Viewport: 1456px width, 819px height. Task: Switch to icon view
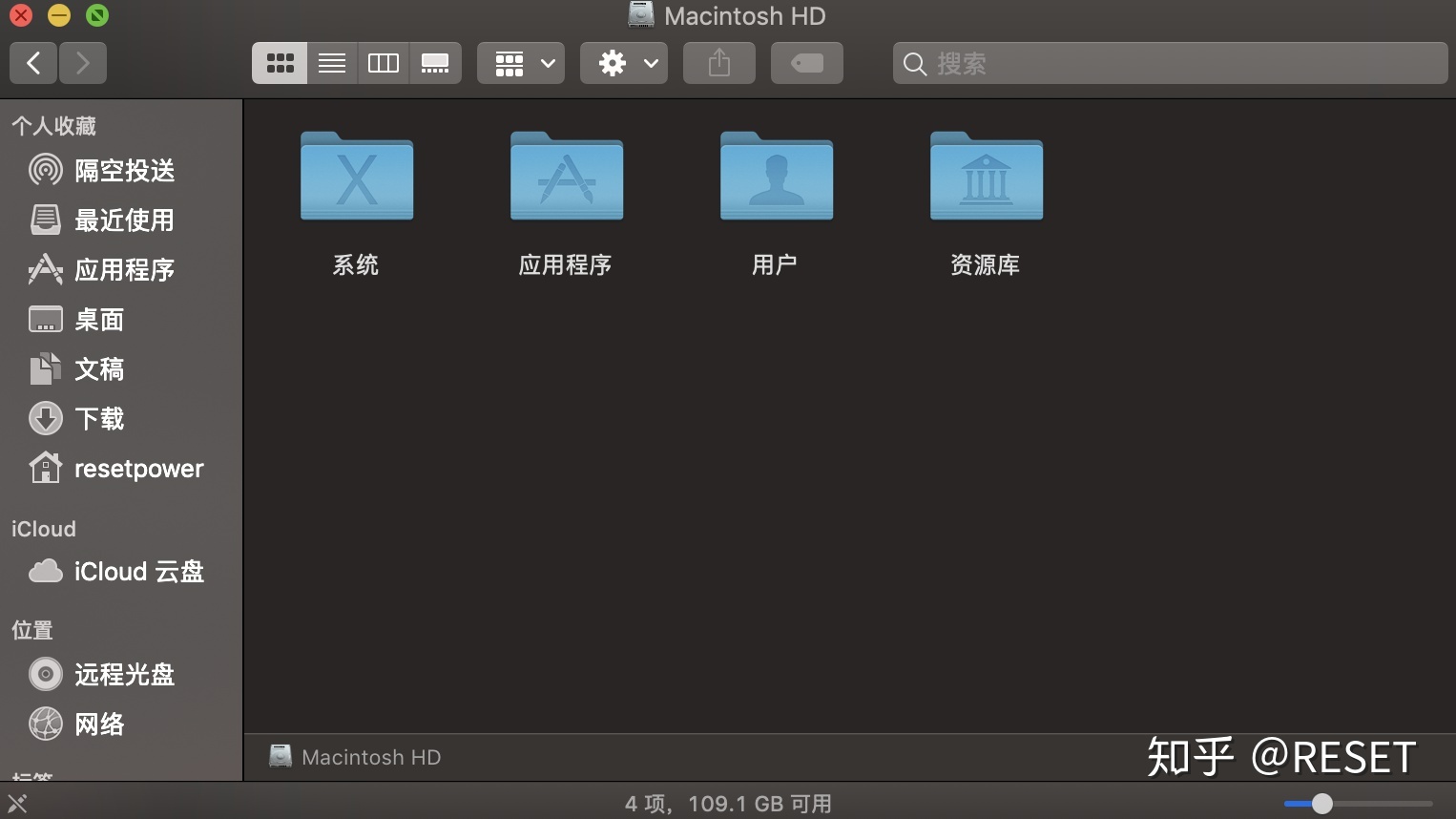280,63
